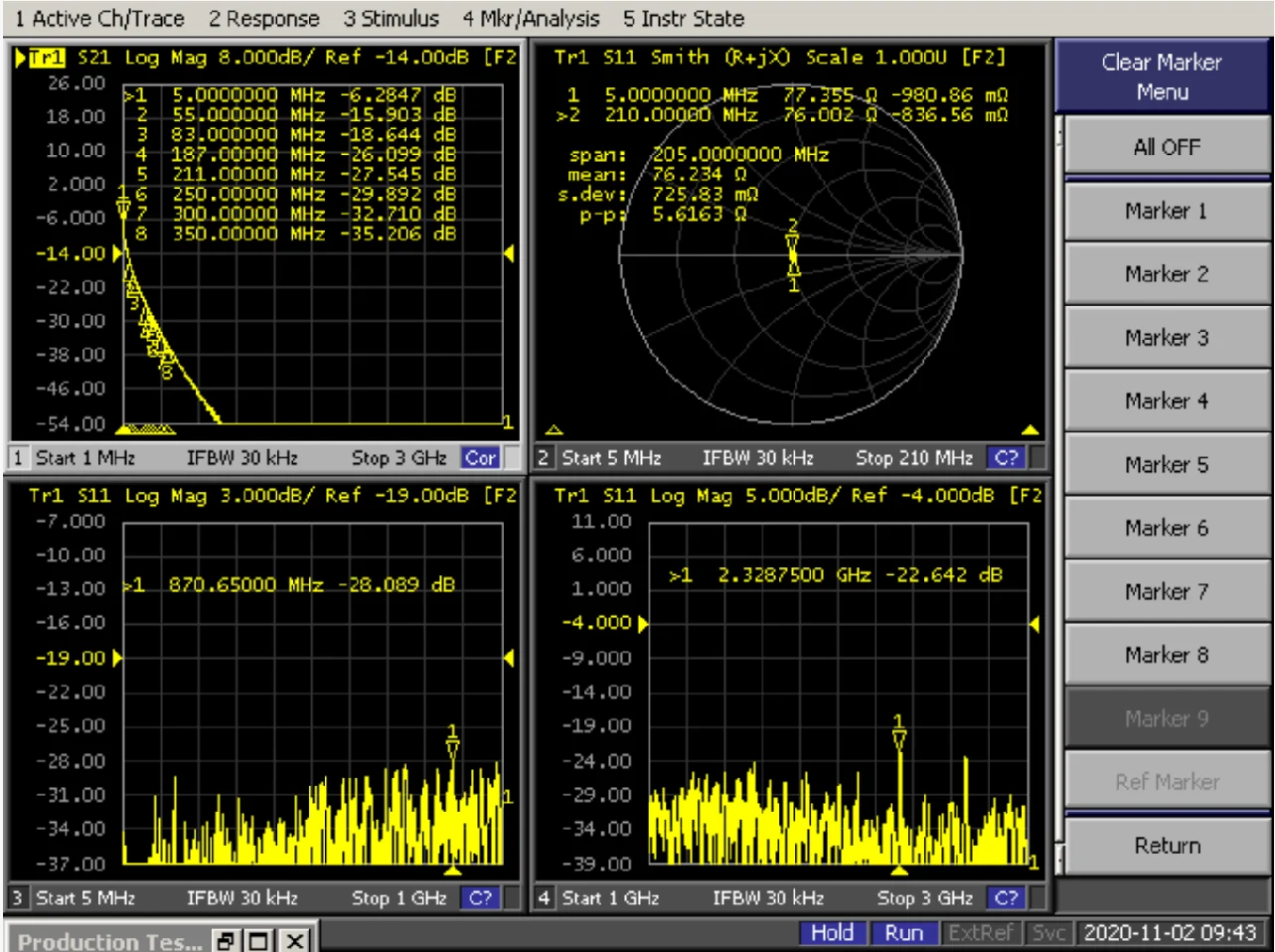
Task: Click the C? status indicator in channel 2
Action: click(1006, 458)
